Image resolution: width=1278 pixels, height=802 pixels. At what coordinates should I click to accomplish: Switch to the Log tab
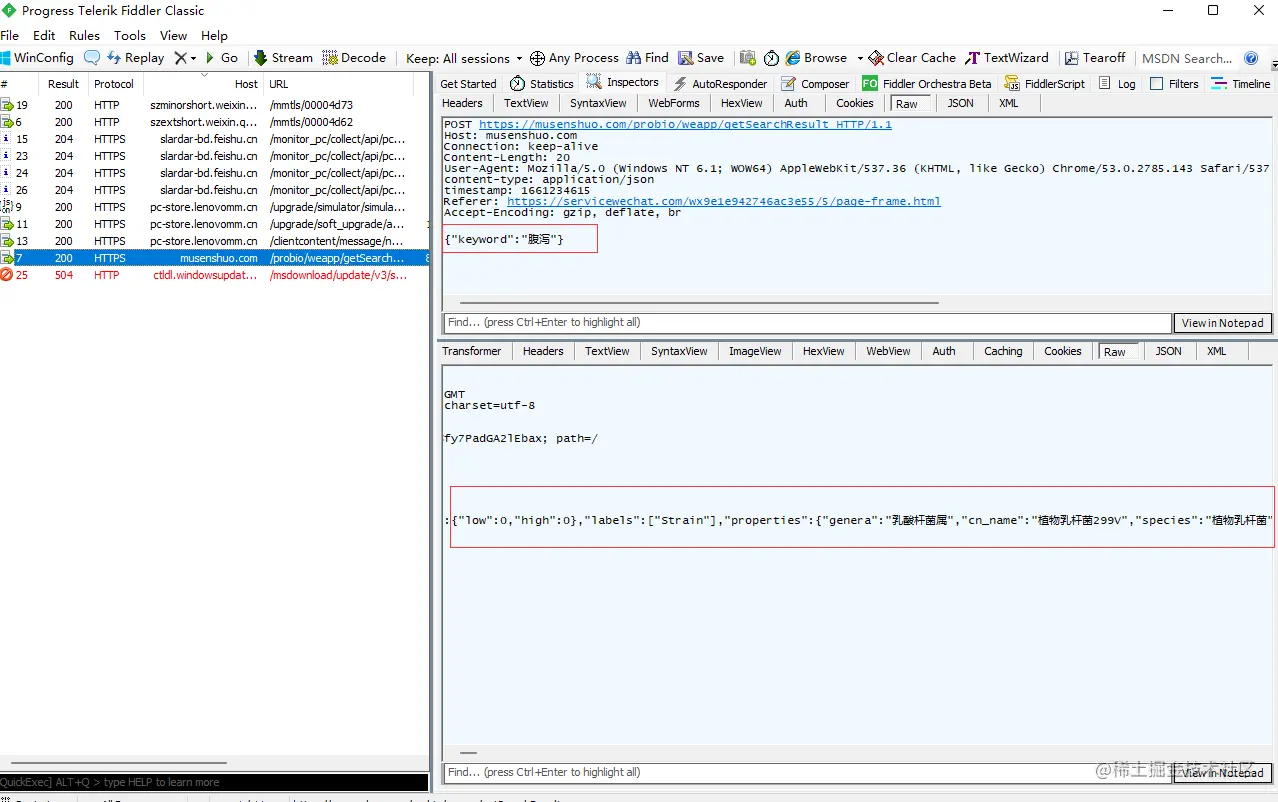click(x=1117, y=84)
